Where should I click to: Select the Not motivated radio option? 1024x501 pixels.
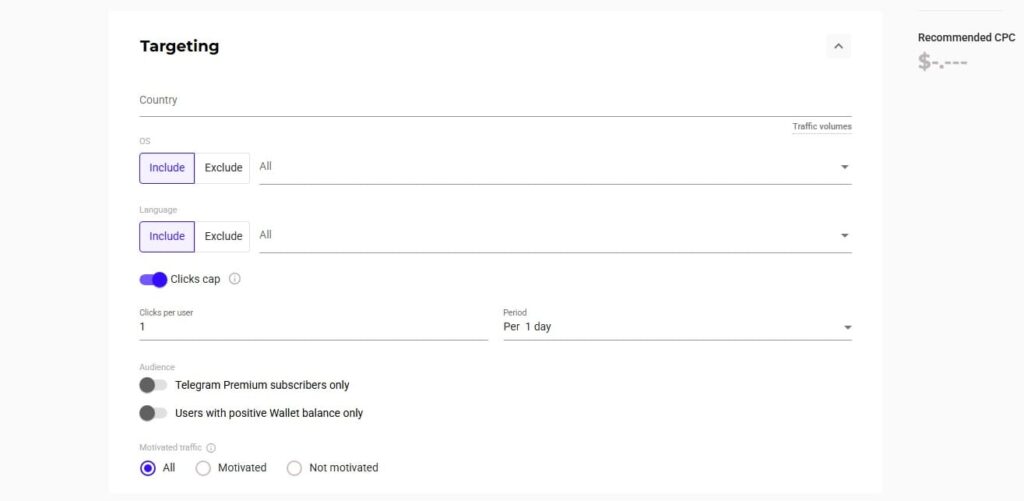click(295, 468)
